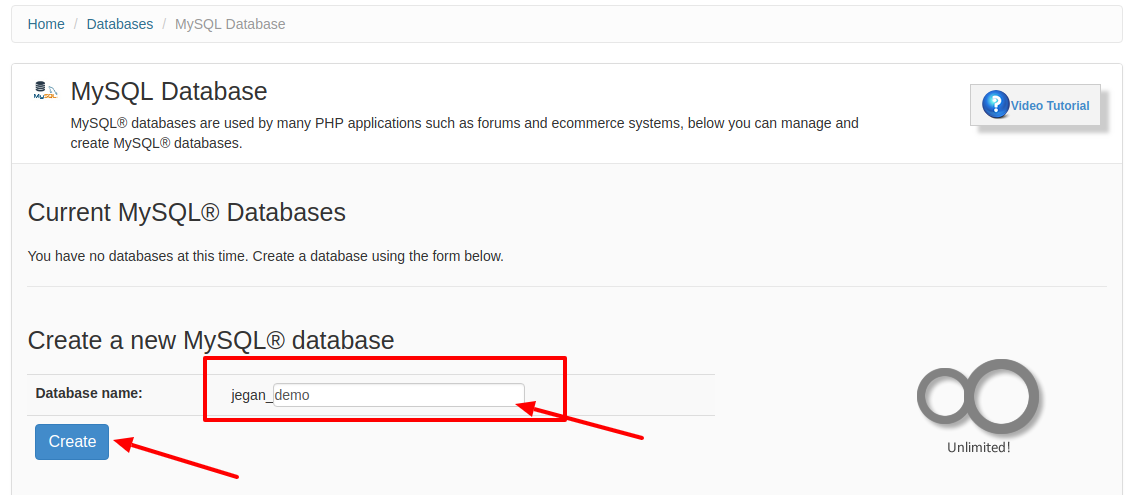Click the 'MySQL Database' page title
Screen dimensions: 1138x495
point(169,91)
